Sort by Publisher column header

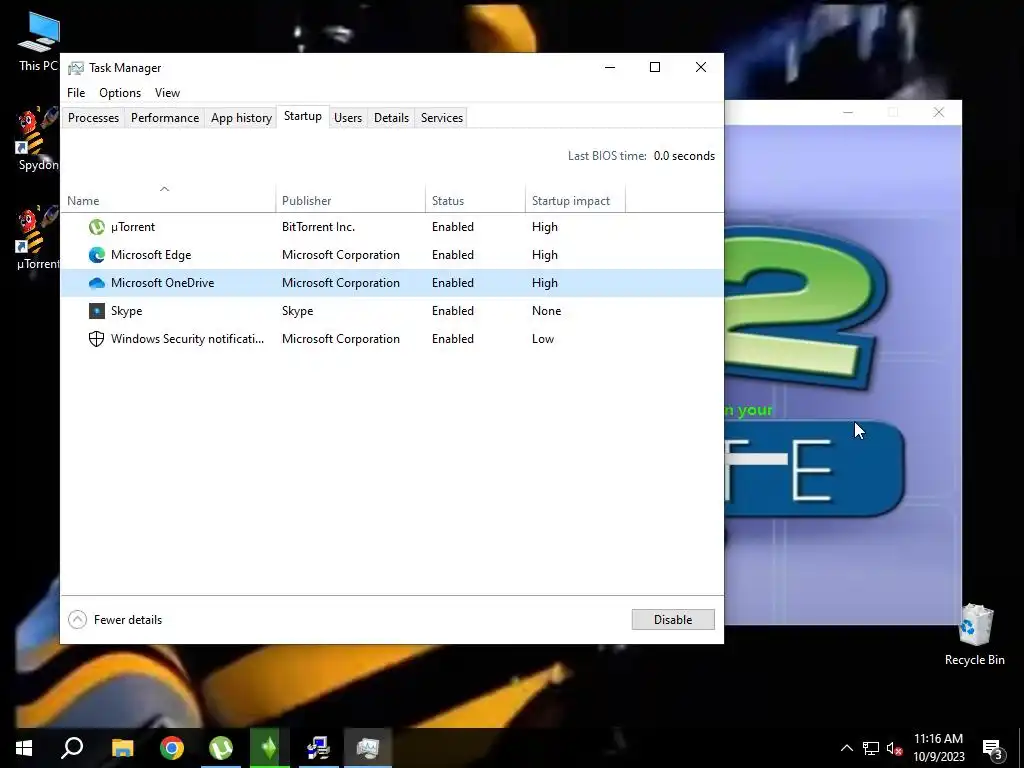pos(351,199)
